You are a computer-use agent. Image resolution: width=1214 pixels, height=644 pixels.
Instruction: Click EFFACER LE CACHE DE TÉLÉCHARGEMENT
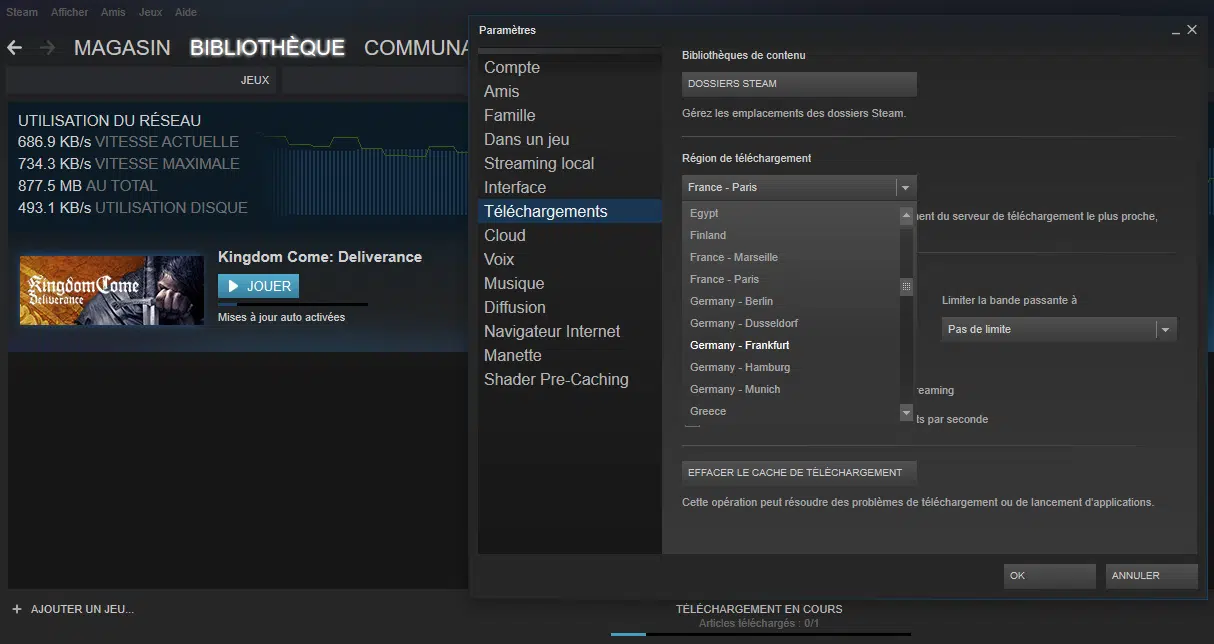pyautogui.click(x=799, y=472)
